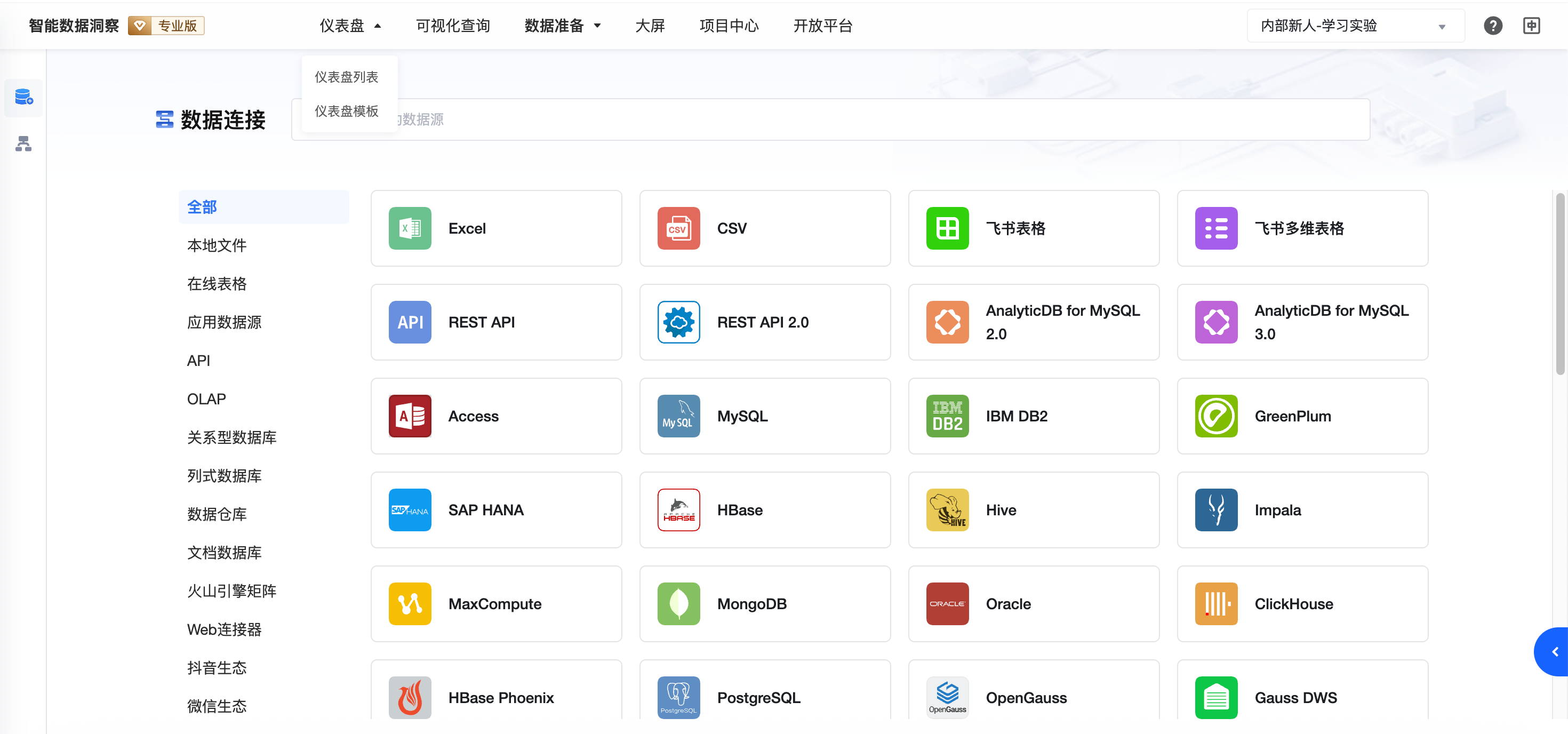
Task: Choose the Hive bee icon
Action: (947, 509)
